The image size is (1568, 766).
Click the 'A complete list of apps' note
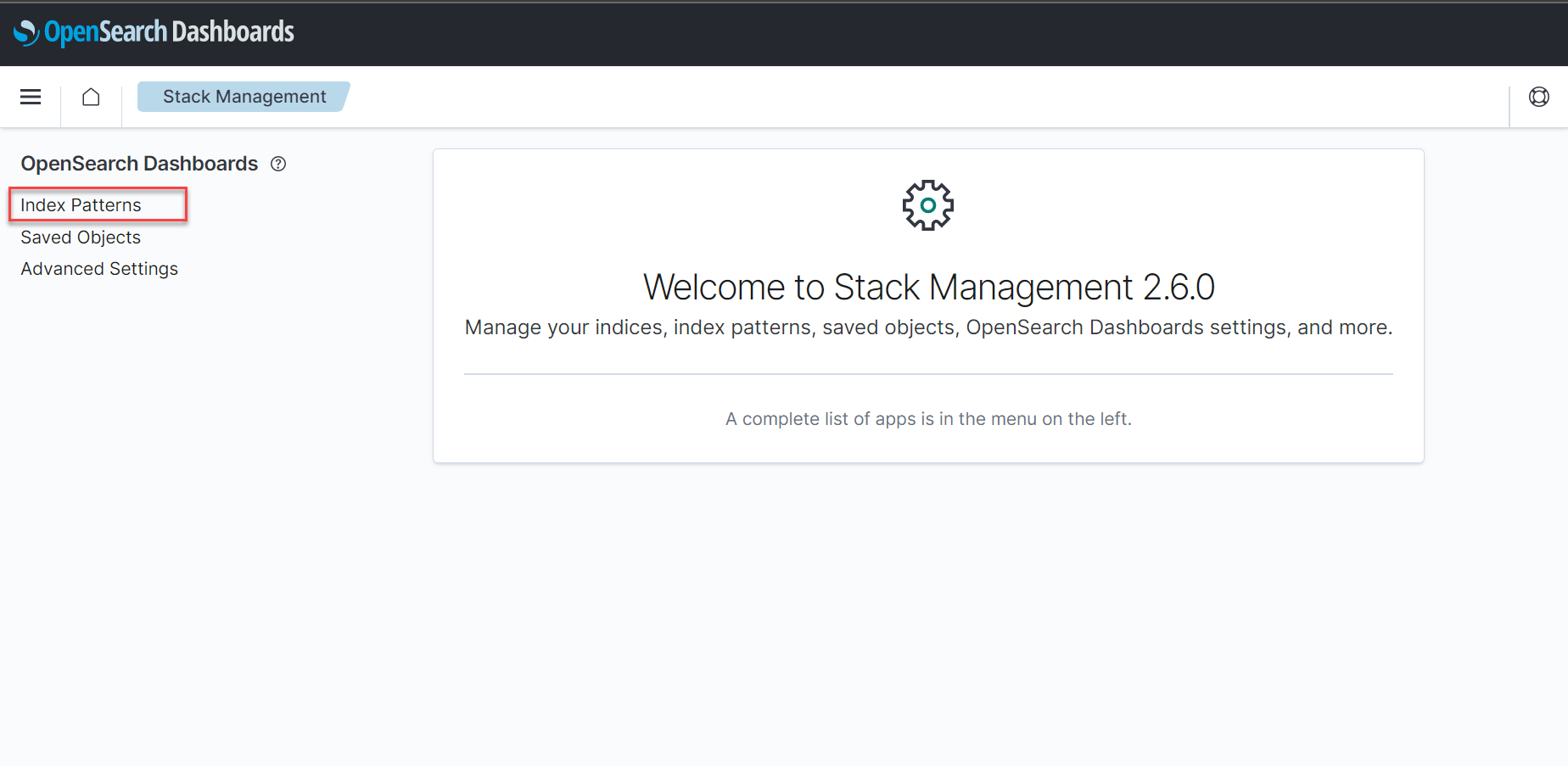point(928,419)
